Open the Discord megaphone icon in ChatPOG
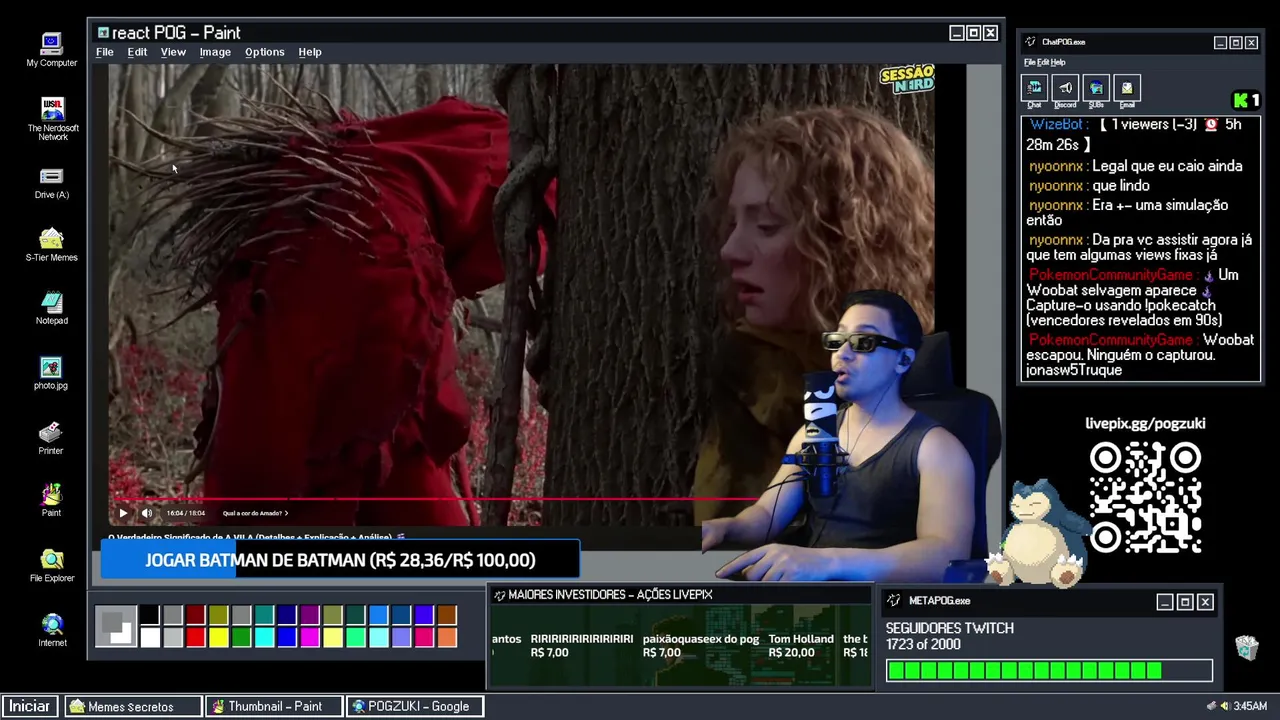The width and height of the screenshot is (1280, 720). (x=1065, y=88)
